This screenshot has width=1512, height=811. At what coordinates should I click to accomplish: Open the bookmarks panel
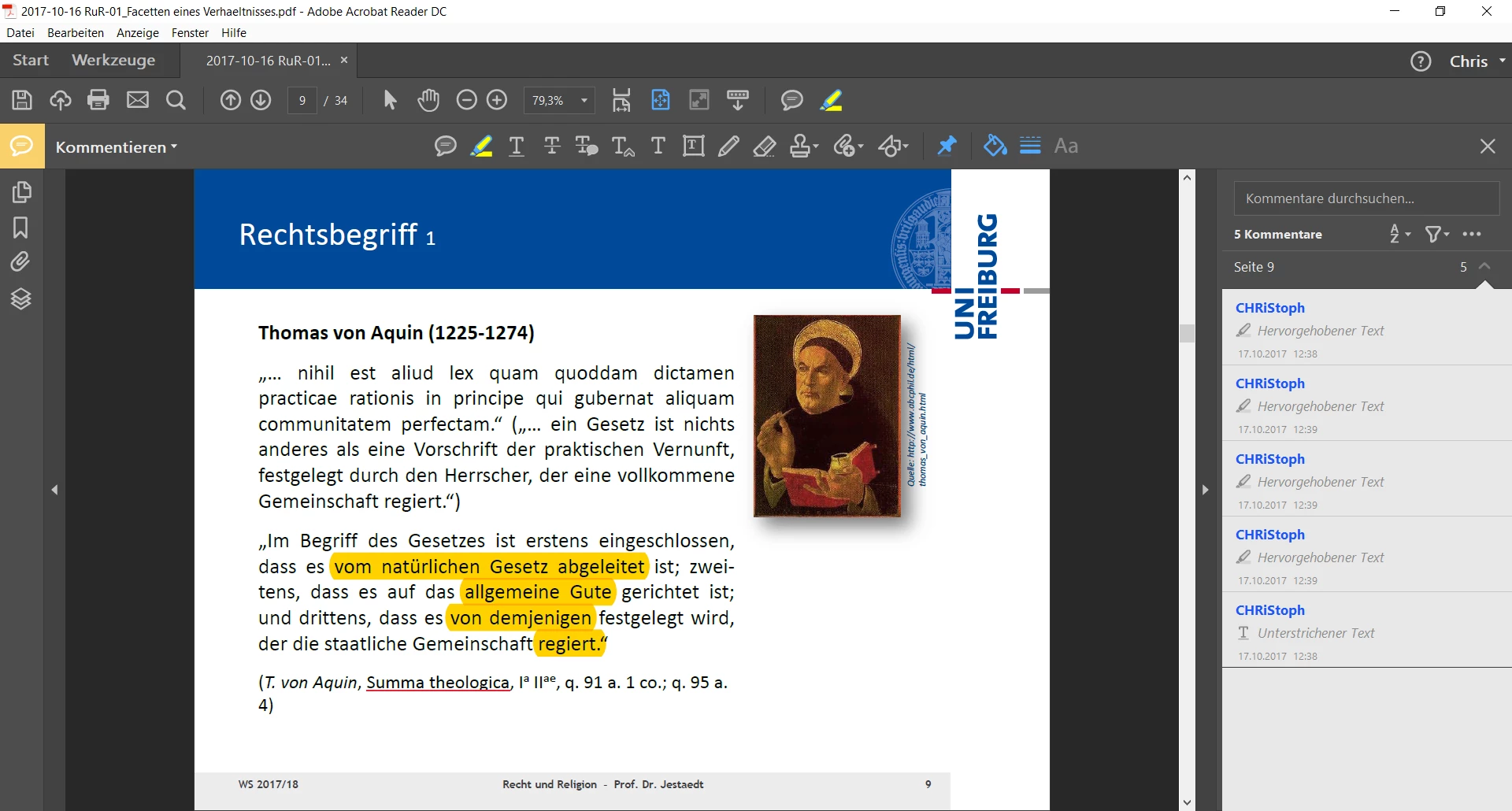coord(20,228)
